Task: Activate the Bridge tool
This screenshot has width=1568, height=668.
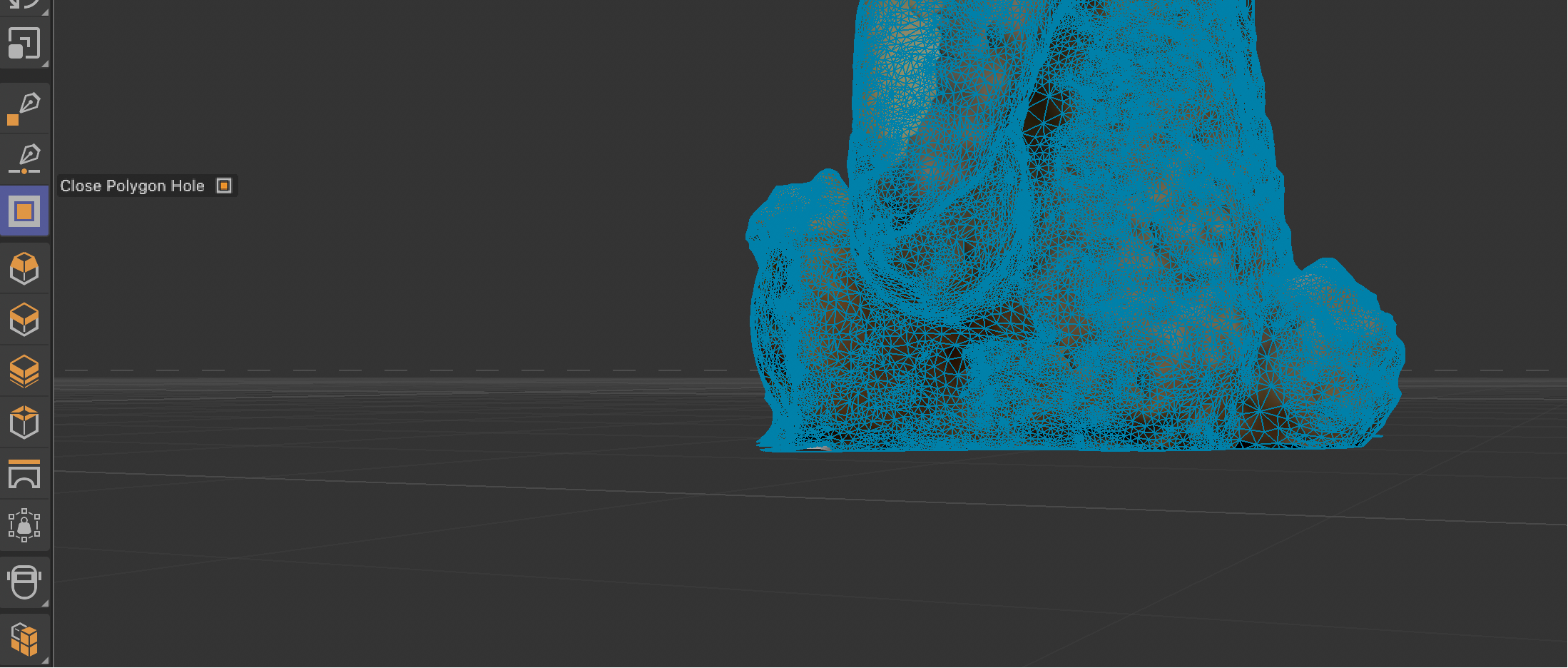Action: [24, 475]
